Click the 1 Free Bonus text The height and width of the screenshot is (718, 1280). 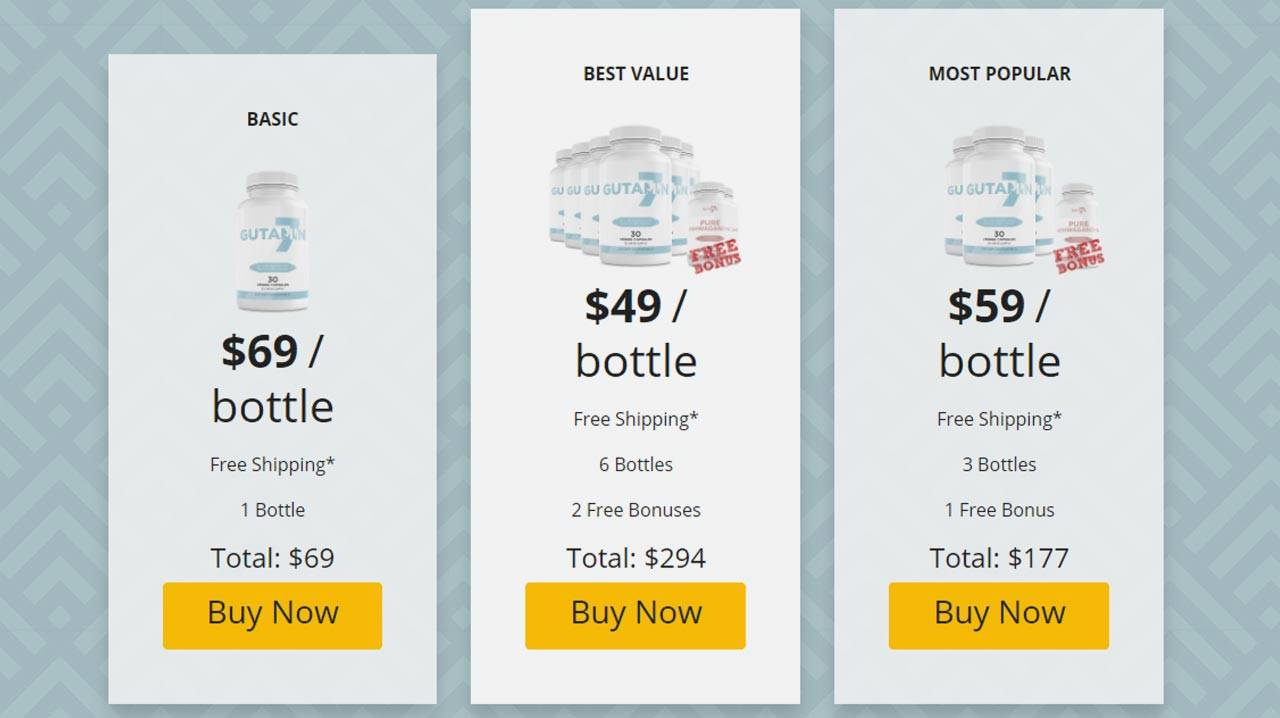click(999, 510)
